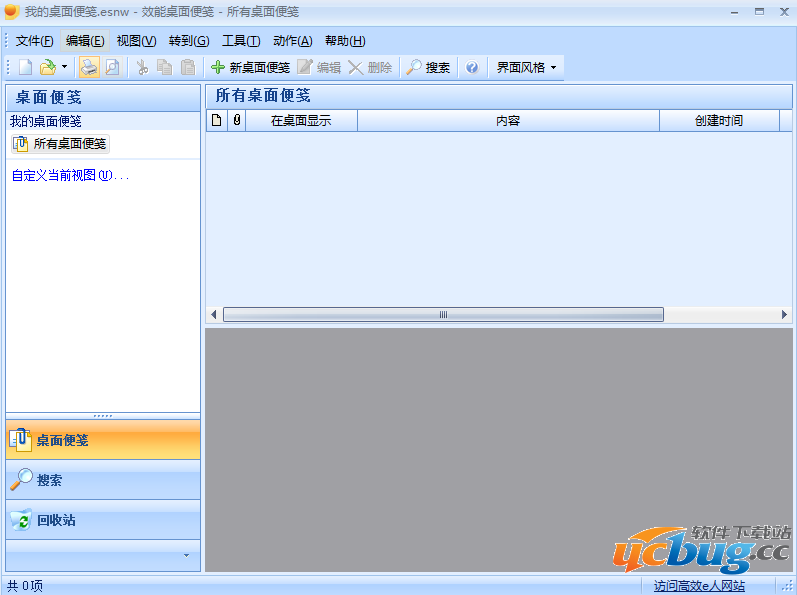The width and height of the screenshot is (797, 595).
Task: Click the new blank file icon
Action: [x=25, y=67]
